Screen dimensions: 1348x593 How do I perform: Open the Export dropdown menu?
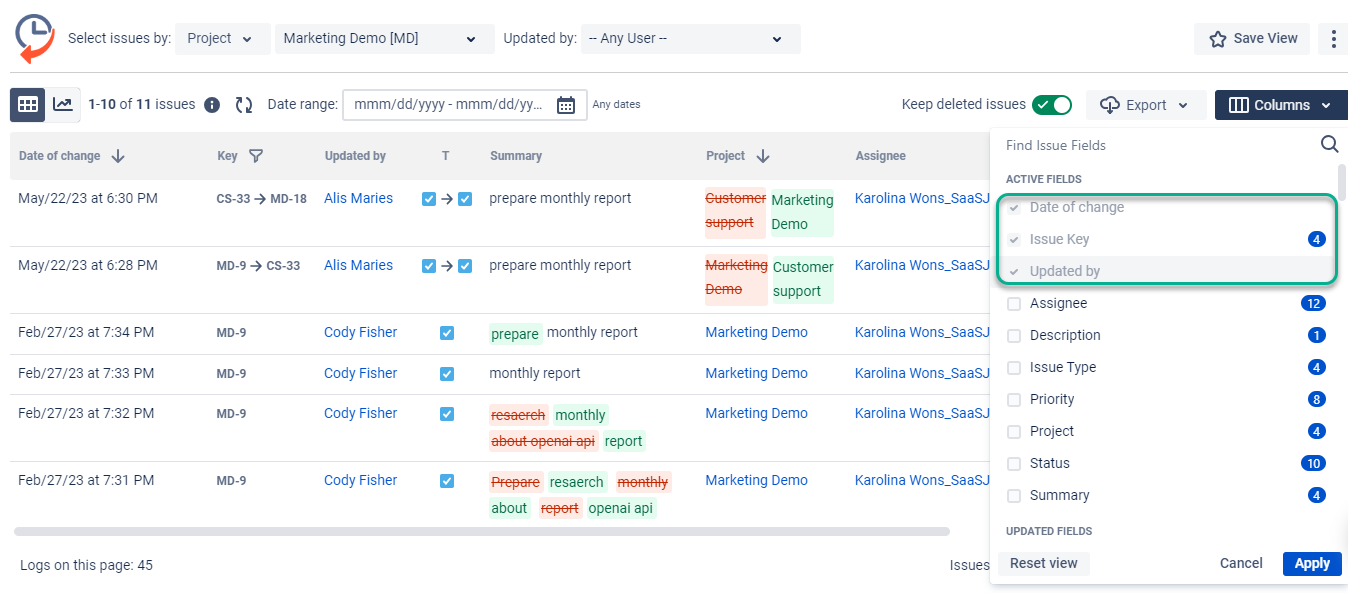1145,105
